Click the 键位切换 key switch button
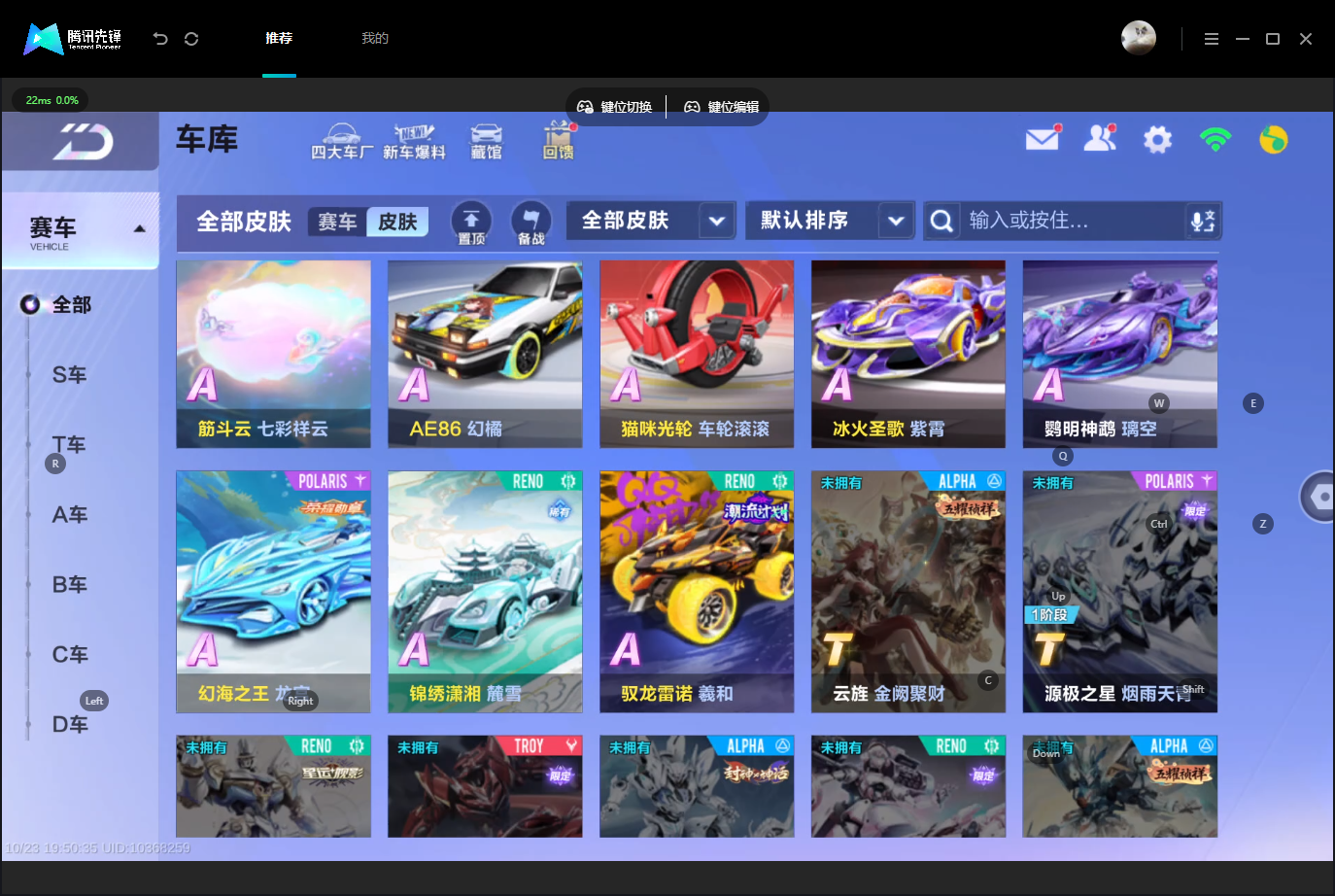The width and height of the screenshot is (1335, 896). pos(615,107)
